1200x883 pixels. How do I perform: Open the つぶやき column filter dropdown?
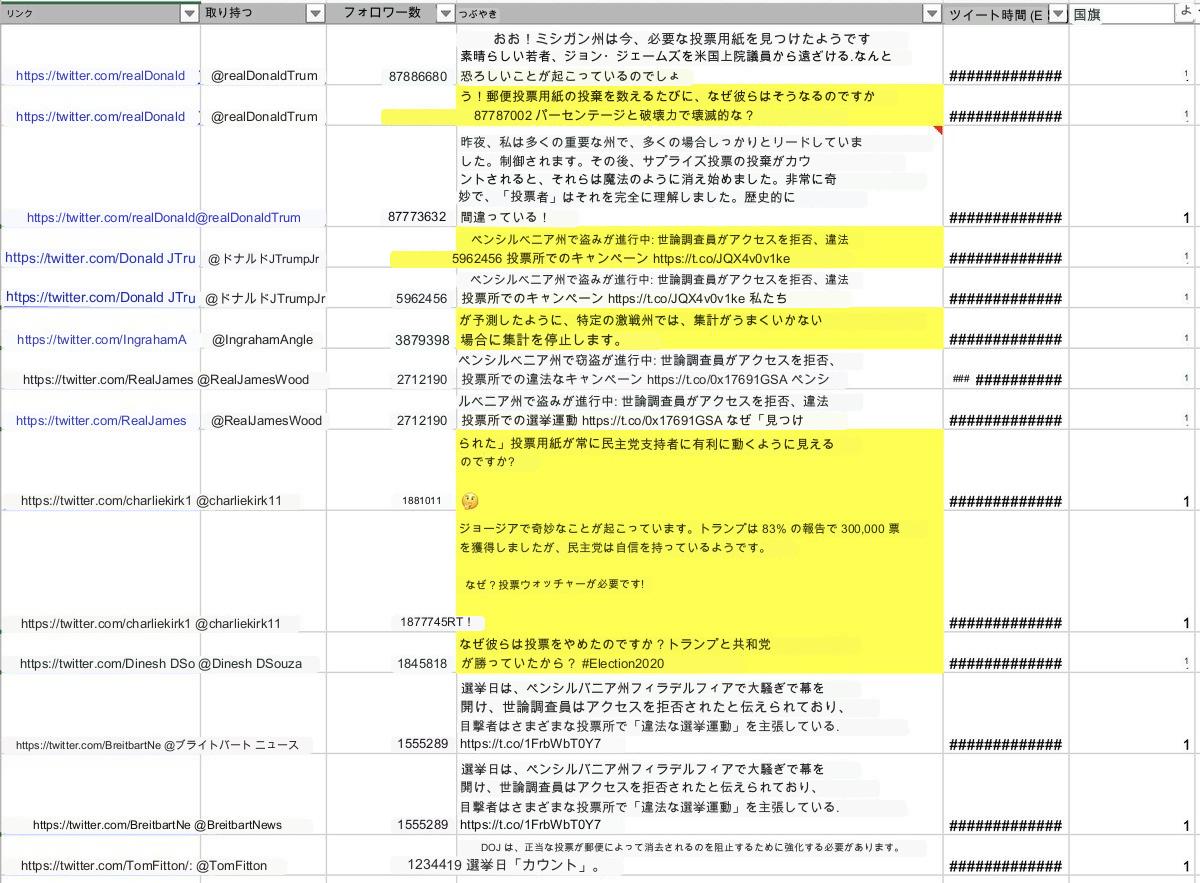pyautogui.click(x=932, y=13)
